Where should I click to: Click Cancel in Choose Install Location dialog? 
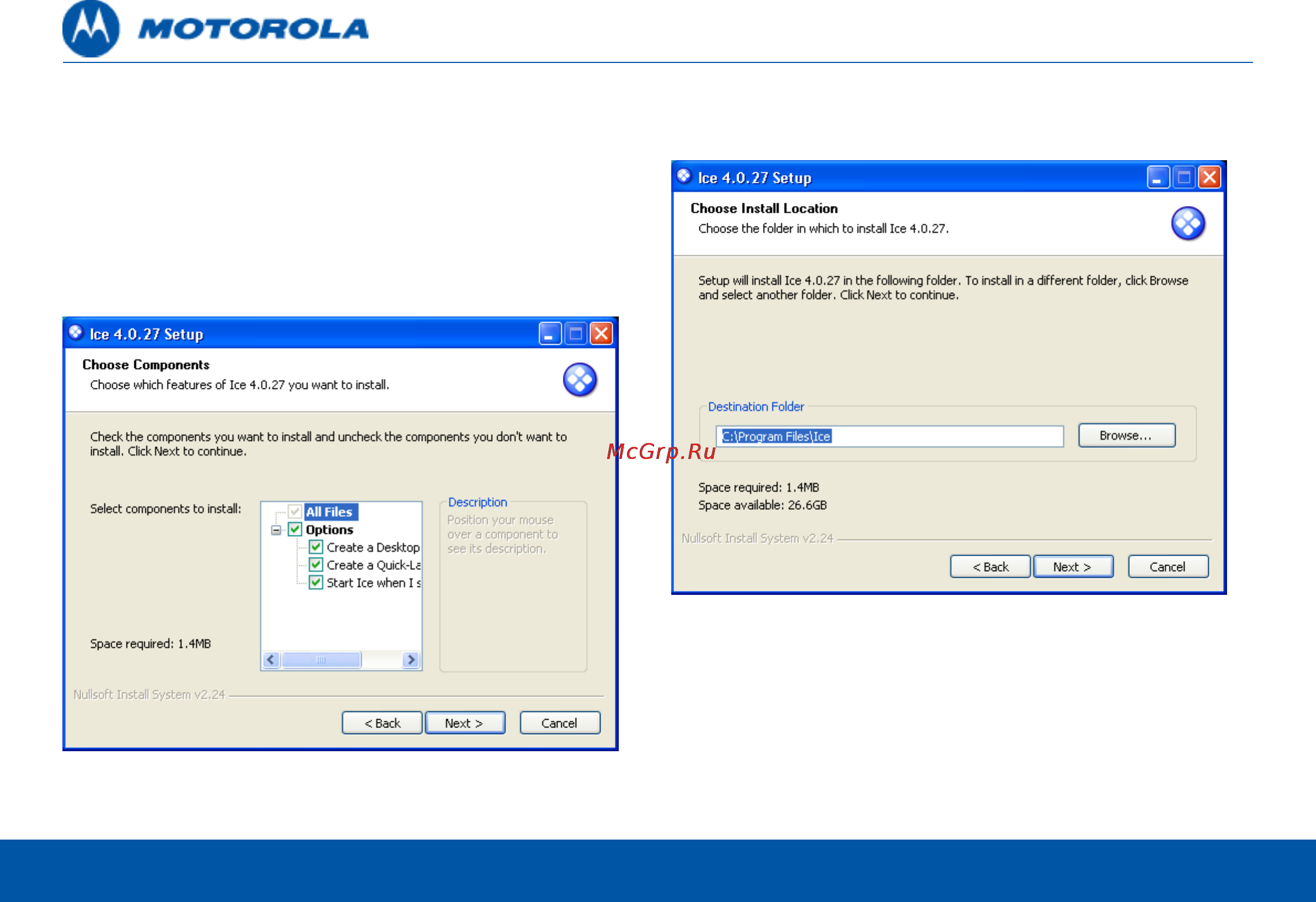pyautogui.click(x=1168, y=567)
